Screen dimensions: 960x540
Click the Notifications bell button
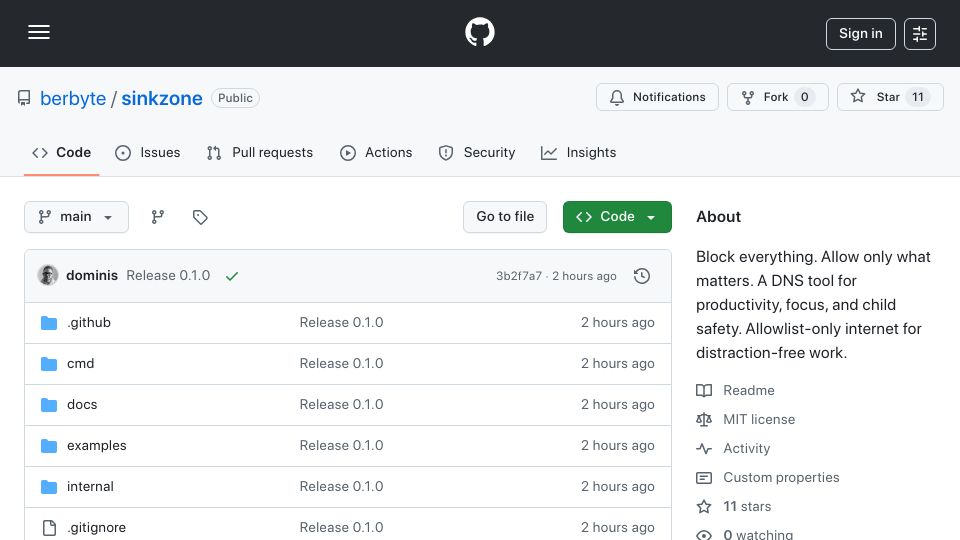pyautogui.click(x=657, y=97)
